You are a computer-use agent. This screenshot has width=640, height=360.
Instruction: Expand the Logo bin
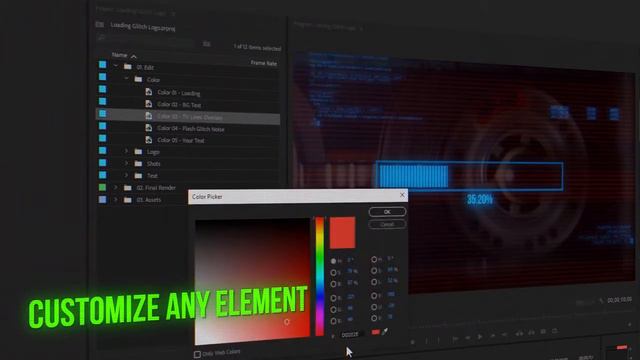point(127,151)
